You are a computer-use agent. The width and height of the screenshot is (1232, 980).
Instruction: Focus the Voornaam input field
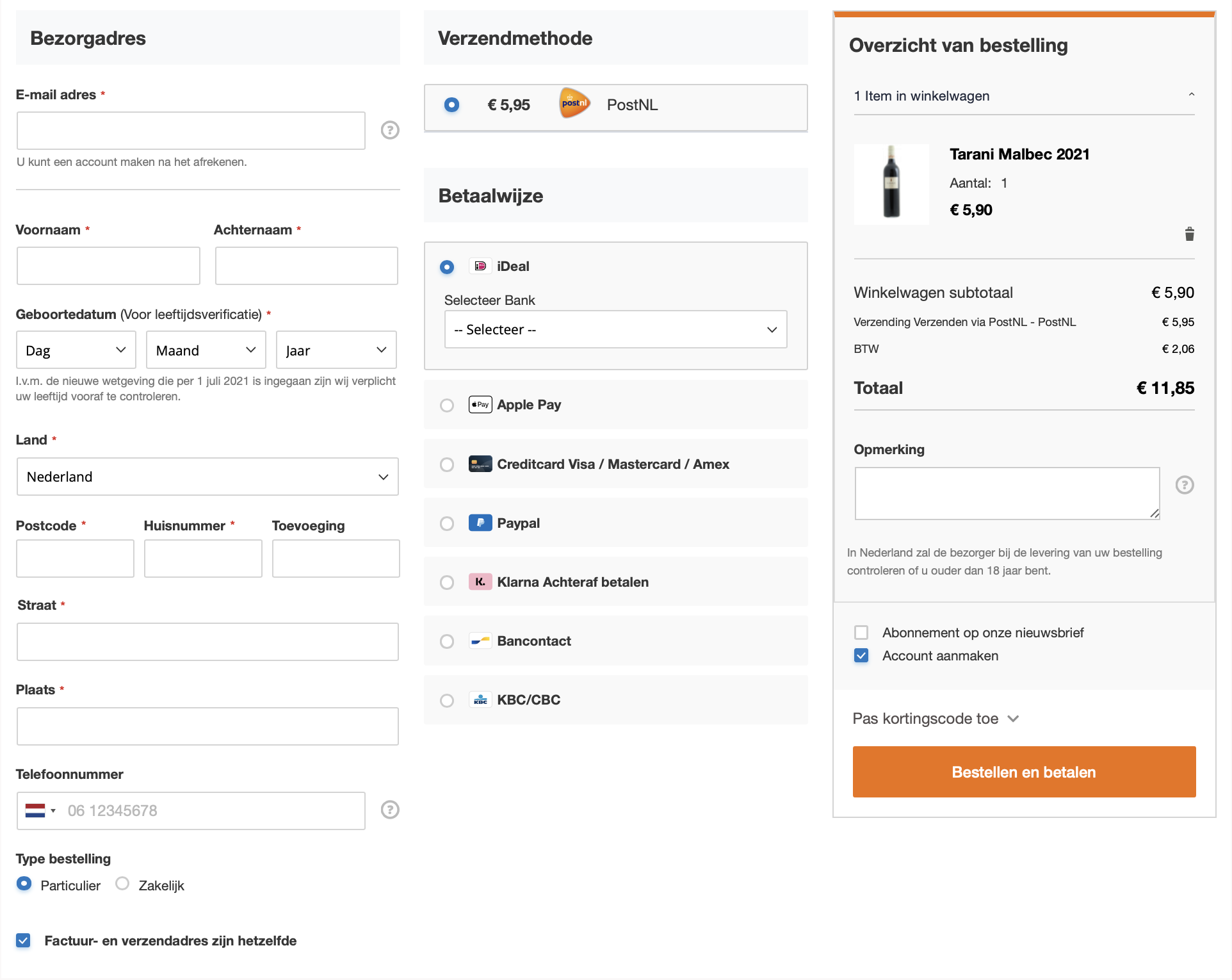point(108,266)
